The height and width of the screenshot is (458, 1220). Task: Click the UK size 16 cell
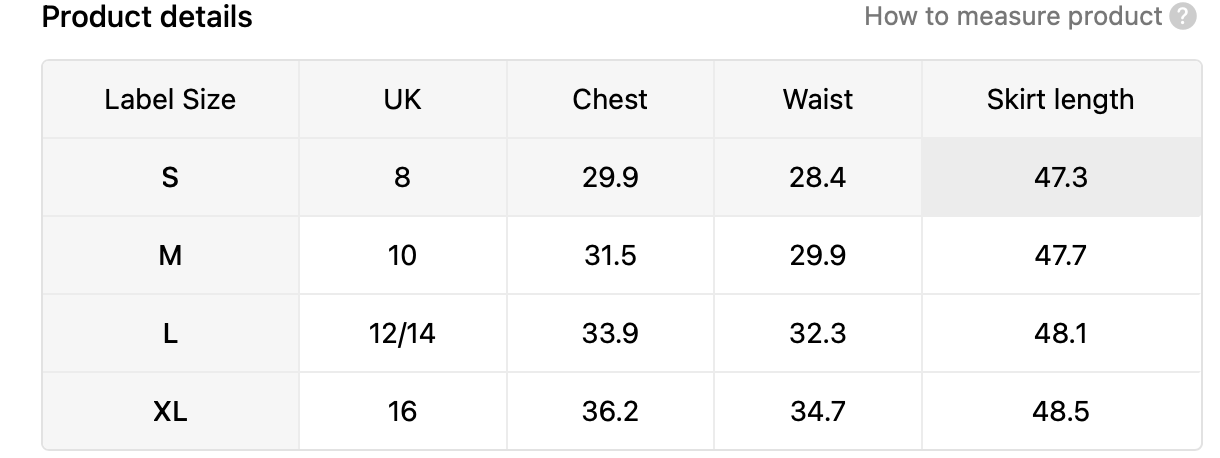tap(402, 411)
